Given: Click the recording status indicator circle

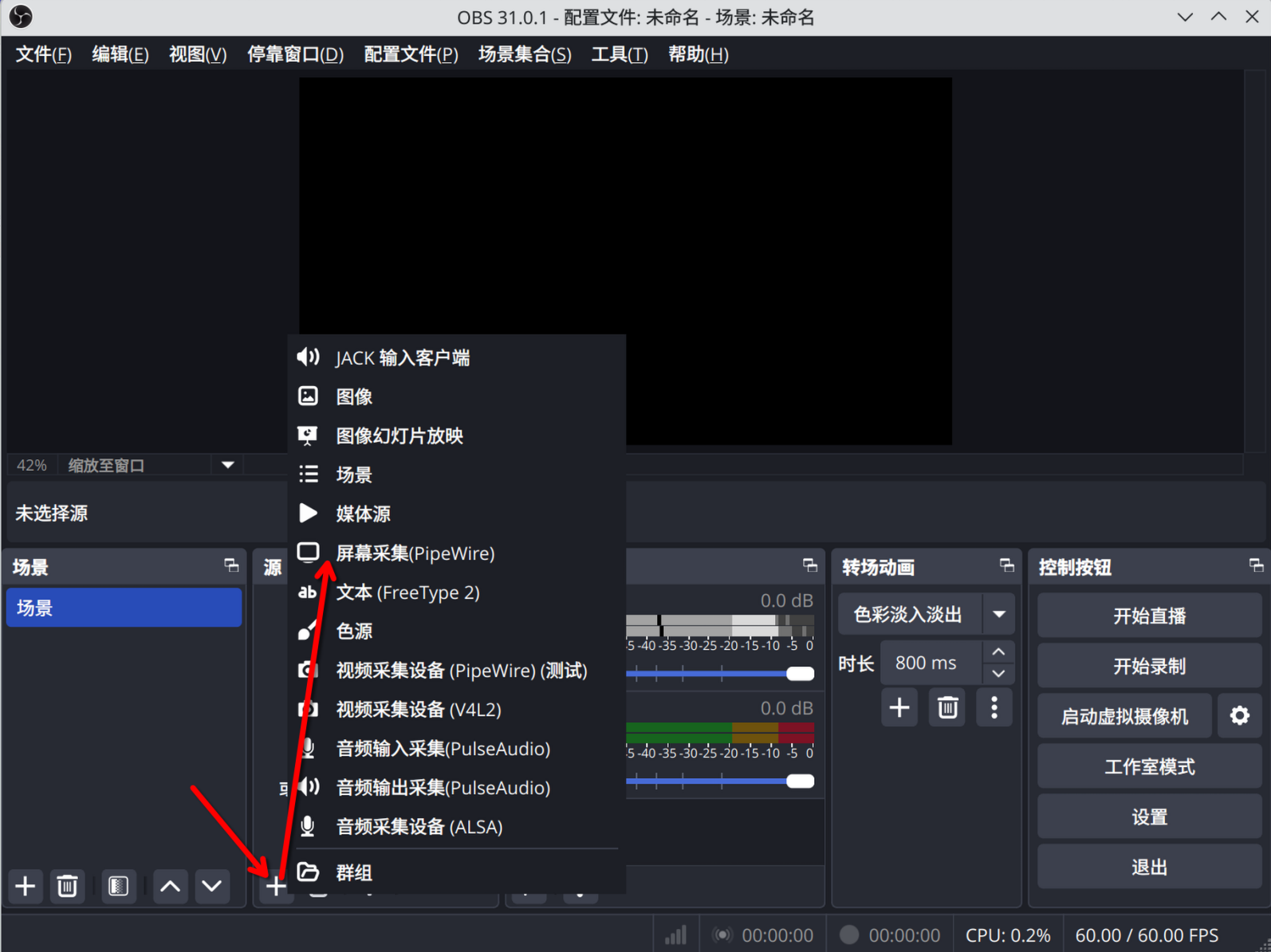Looking at the screenshot, I should click(x=849, y=934).
